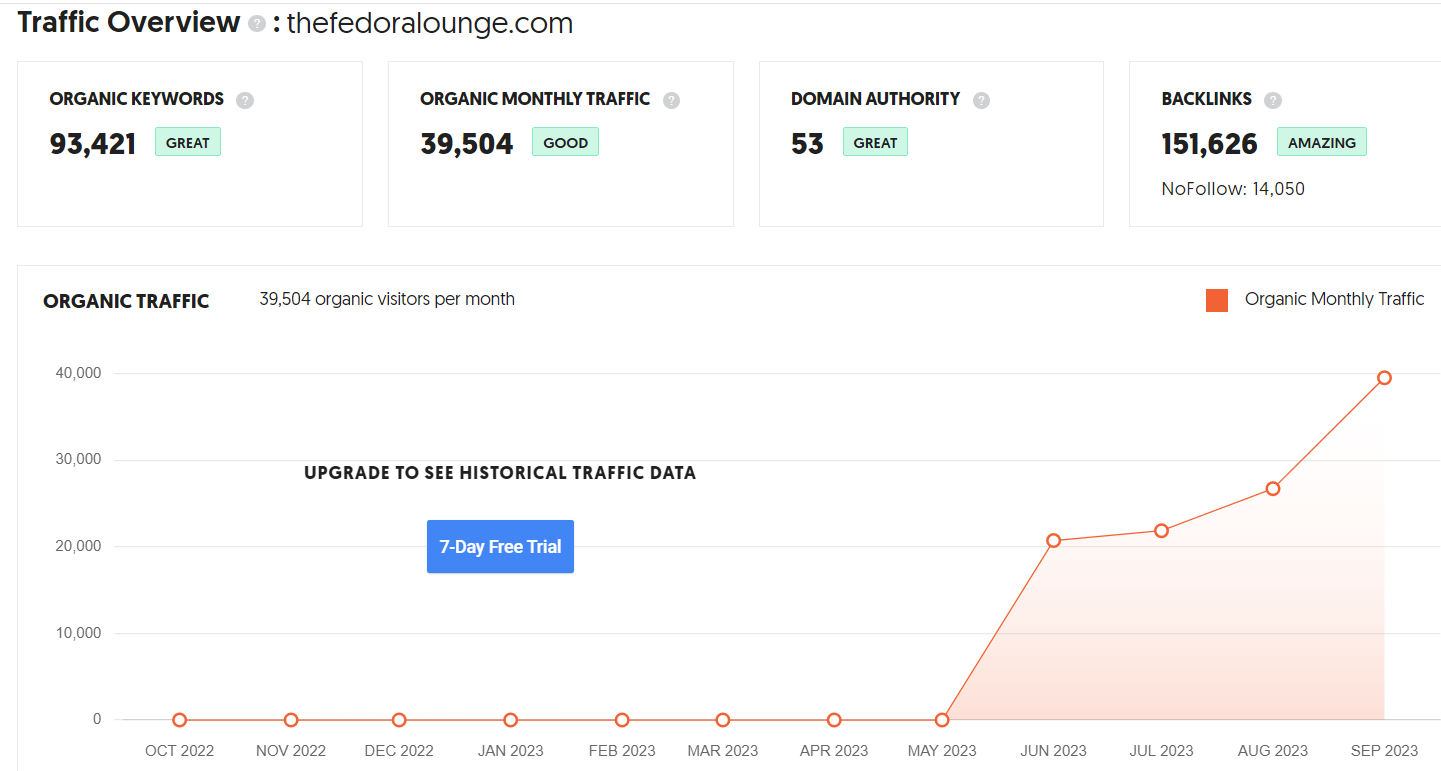Image resolution: width=1441 pixels, height=771 pixels.
Task: Click the OCT 2022 x-axis label
Action: 180,751
